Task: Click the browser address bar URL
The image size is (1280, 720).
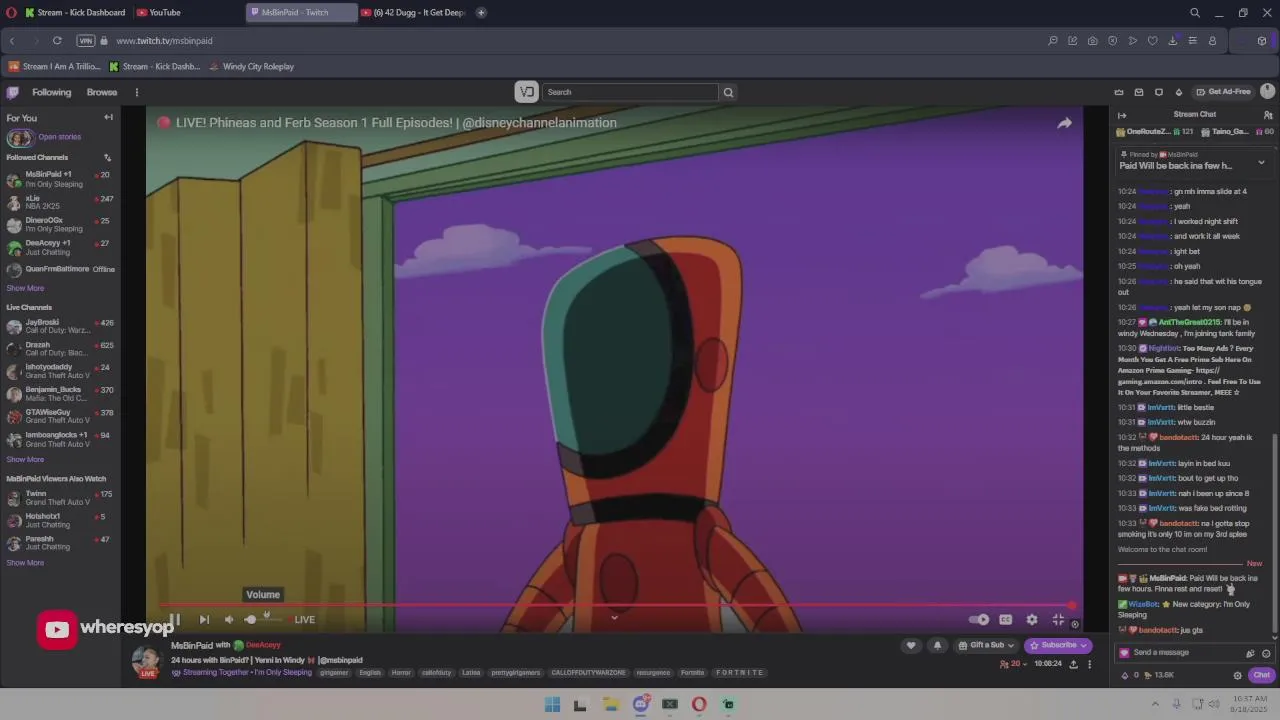Action: click(x=164, y=41)
